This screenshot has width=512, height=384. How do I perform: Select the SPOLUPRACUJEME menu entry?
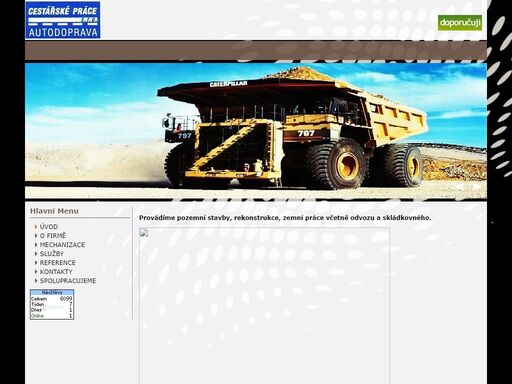coord(68,281)
